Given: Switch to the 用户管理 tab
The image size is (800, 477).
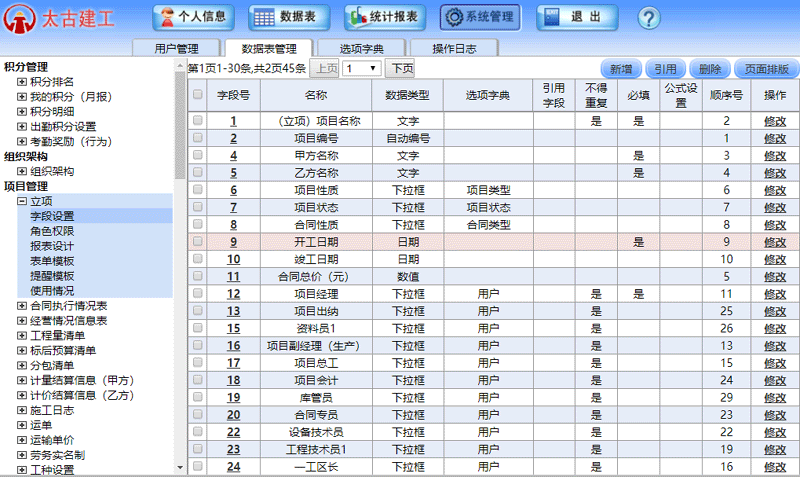Looking at the screenshot, I should pyautogui.click(x=176, y=48).
